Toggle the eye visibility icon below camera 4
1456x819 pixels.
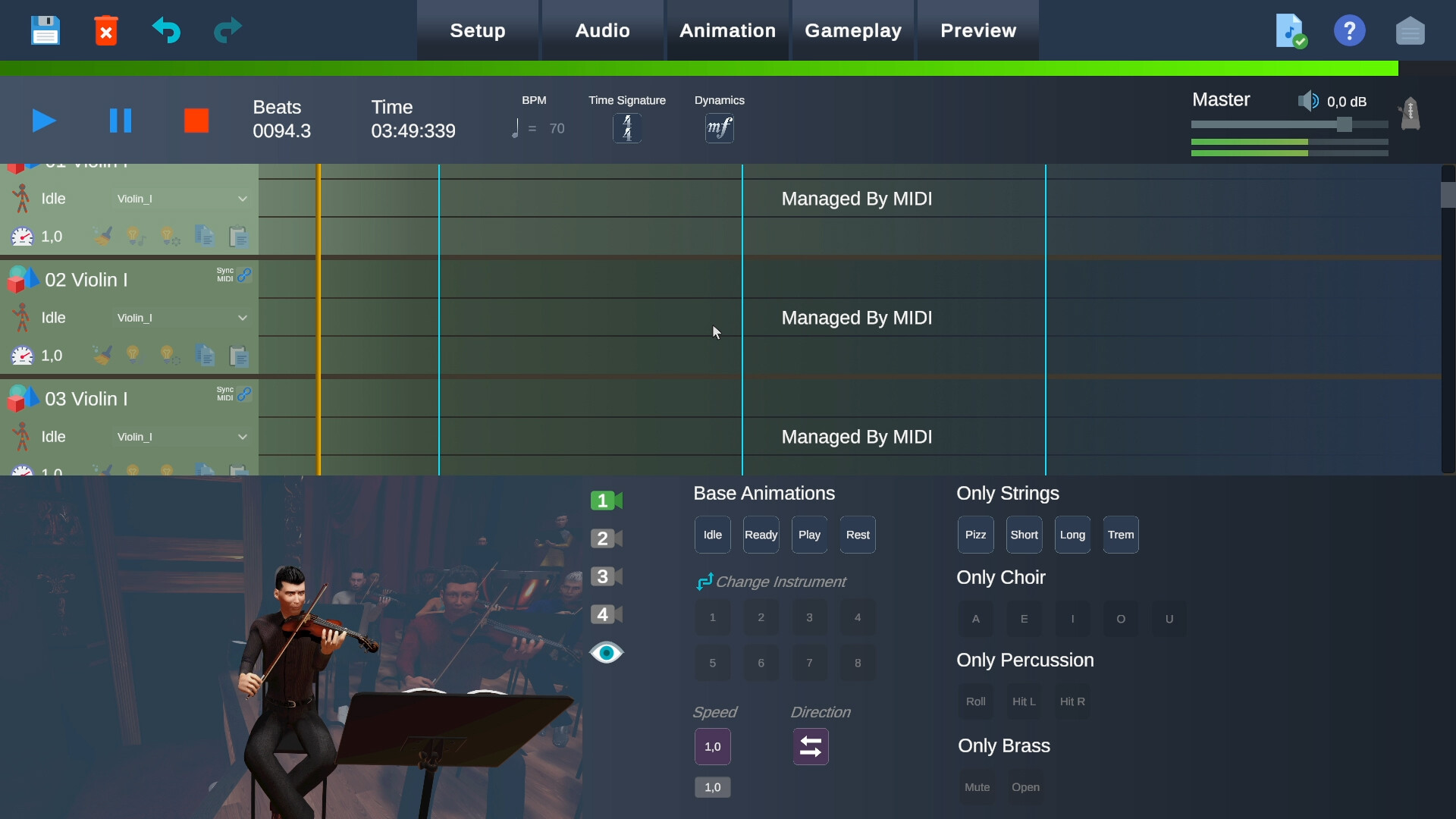tap(607, 652)
